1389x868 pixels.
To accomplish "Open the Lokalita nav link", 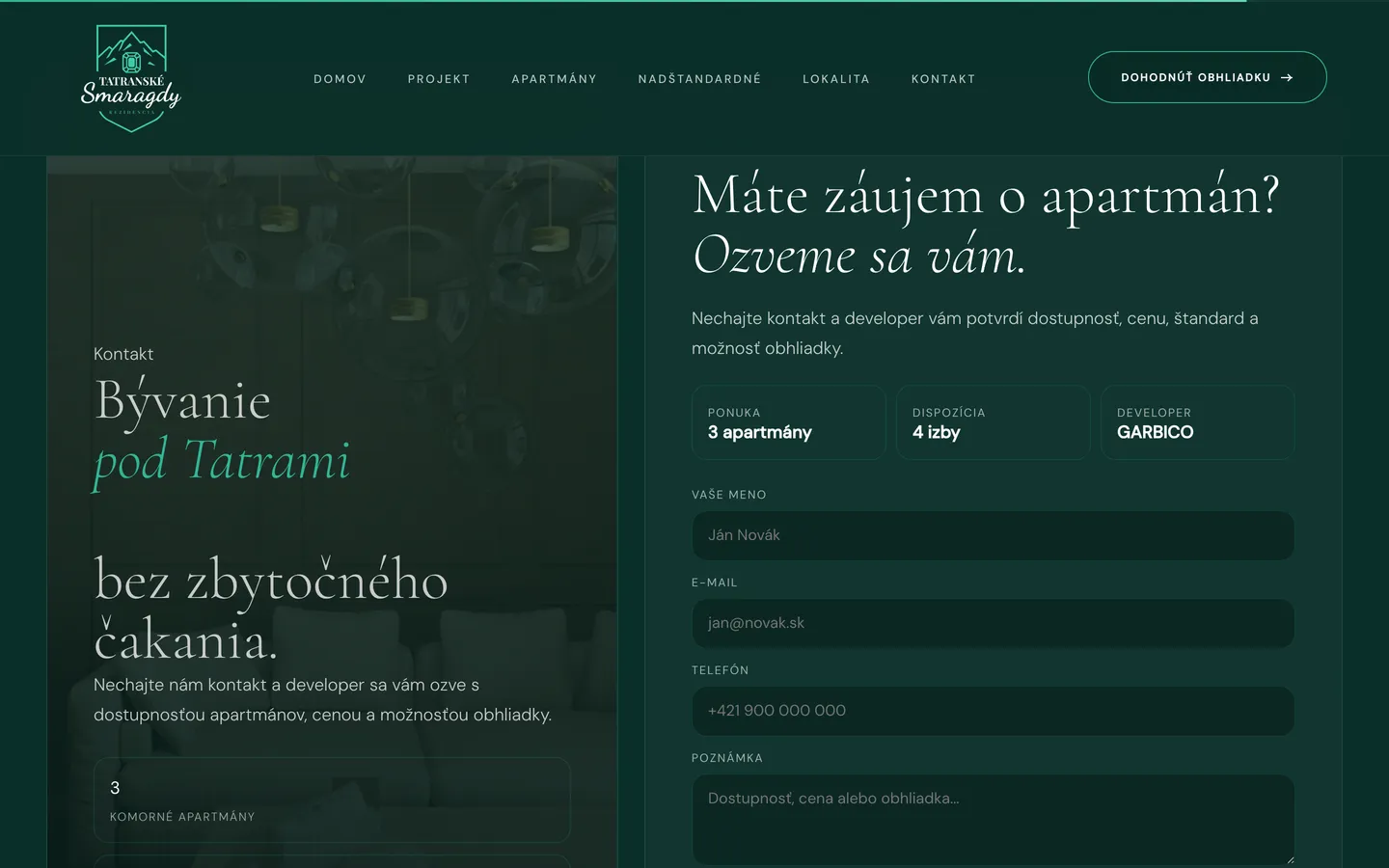I will (836, 79).
